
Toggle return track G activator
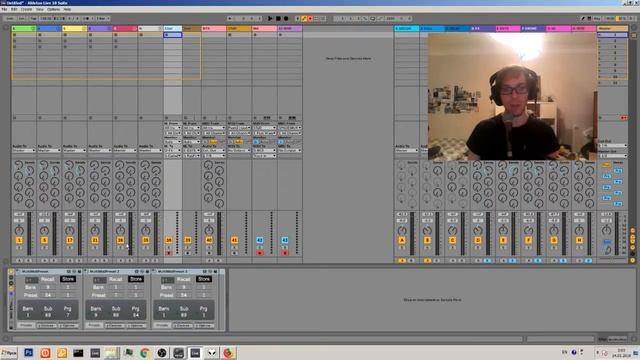click(554, 240)
